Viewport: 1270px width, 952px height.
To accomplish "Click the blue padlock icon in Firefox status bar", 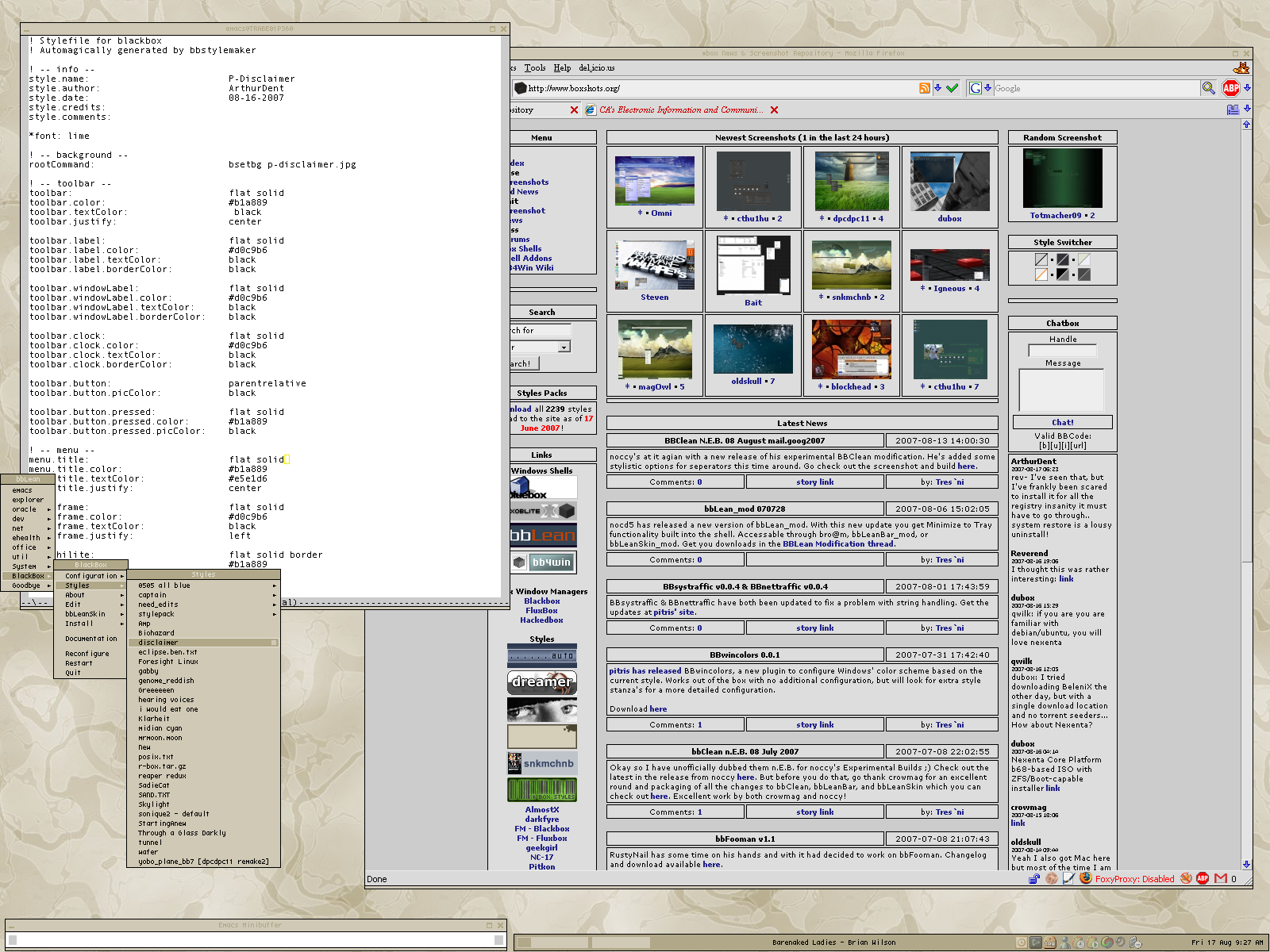I will [1034, 878].
